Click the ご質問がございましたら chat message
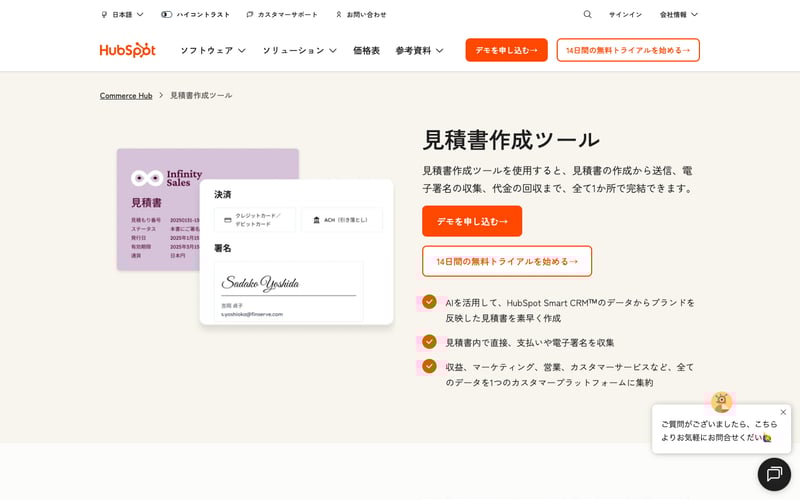 (x=718, y=431)
